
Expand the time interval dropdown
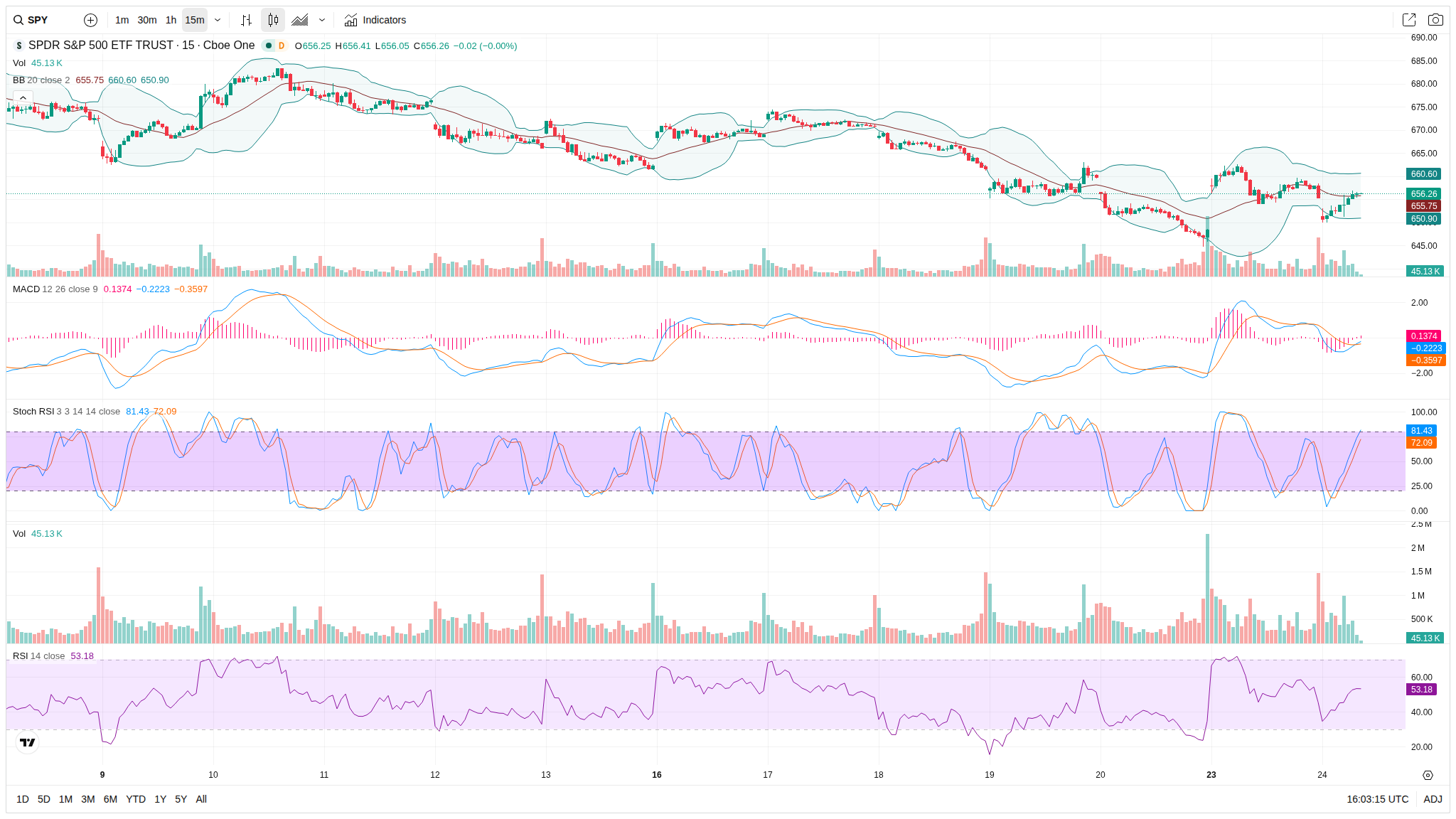[x=218, y=20]
